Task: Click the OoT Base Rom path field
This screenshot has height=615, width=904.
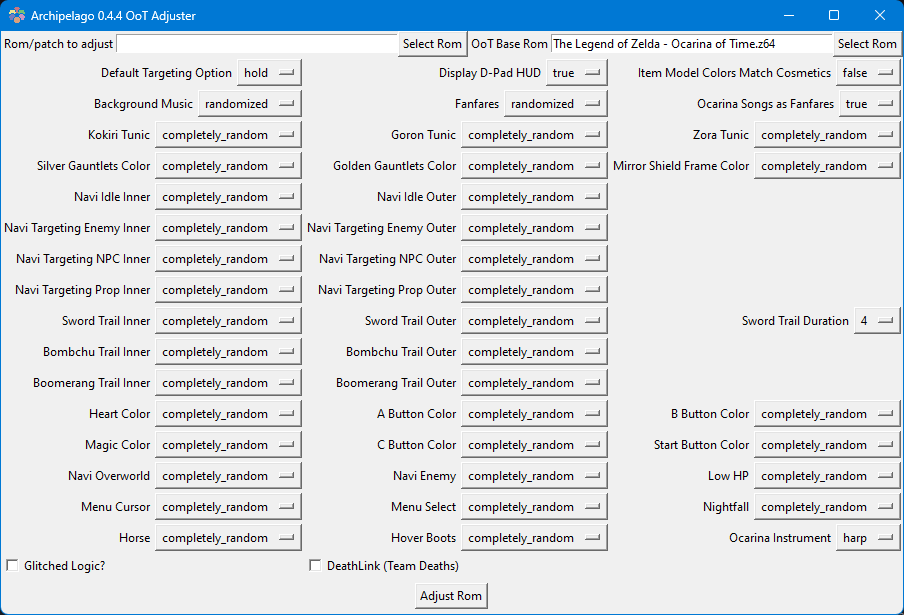Action: 691,44
